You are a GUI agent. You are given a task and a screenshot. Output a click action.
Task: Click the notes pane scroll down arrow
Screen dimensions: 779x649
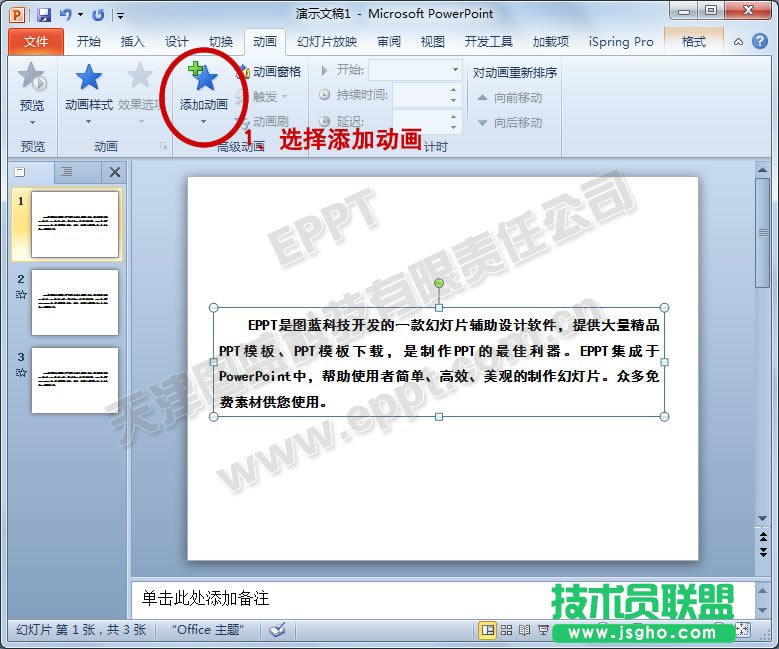[x=762, y=610]
